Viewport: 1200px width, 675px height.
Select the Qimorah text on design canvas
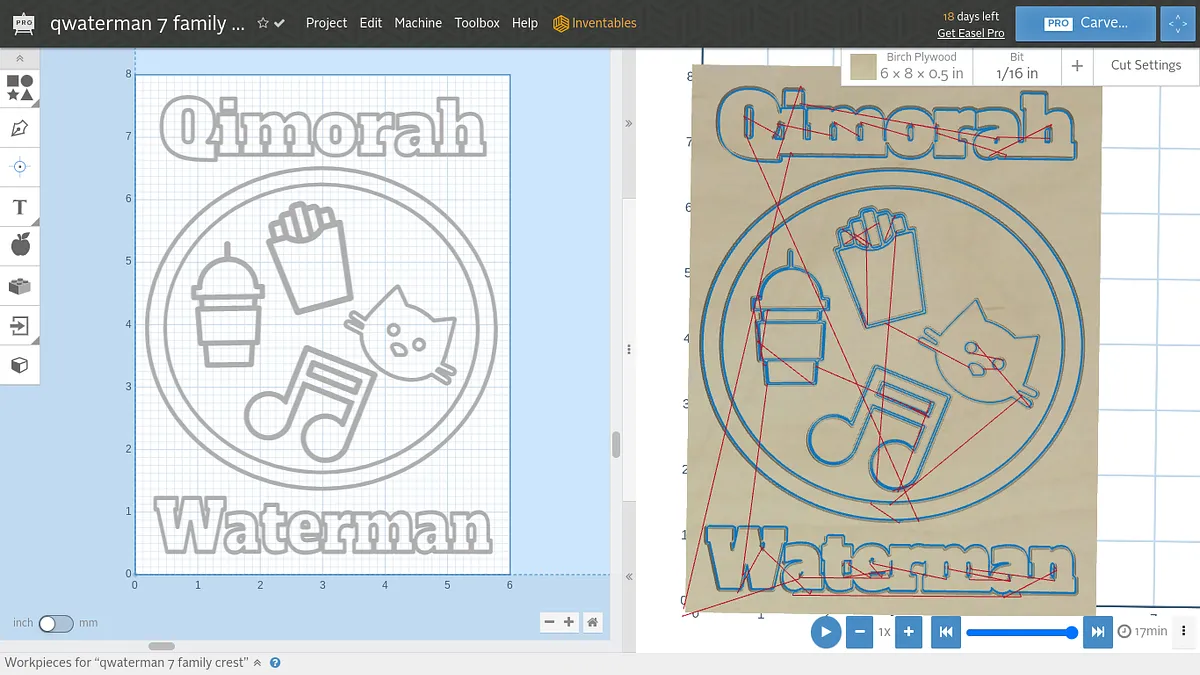click(322, 128)
